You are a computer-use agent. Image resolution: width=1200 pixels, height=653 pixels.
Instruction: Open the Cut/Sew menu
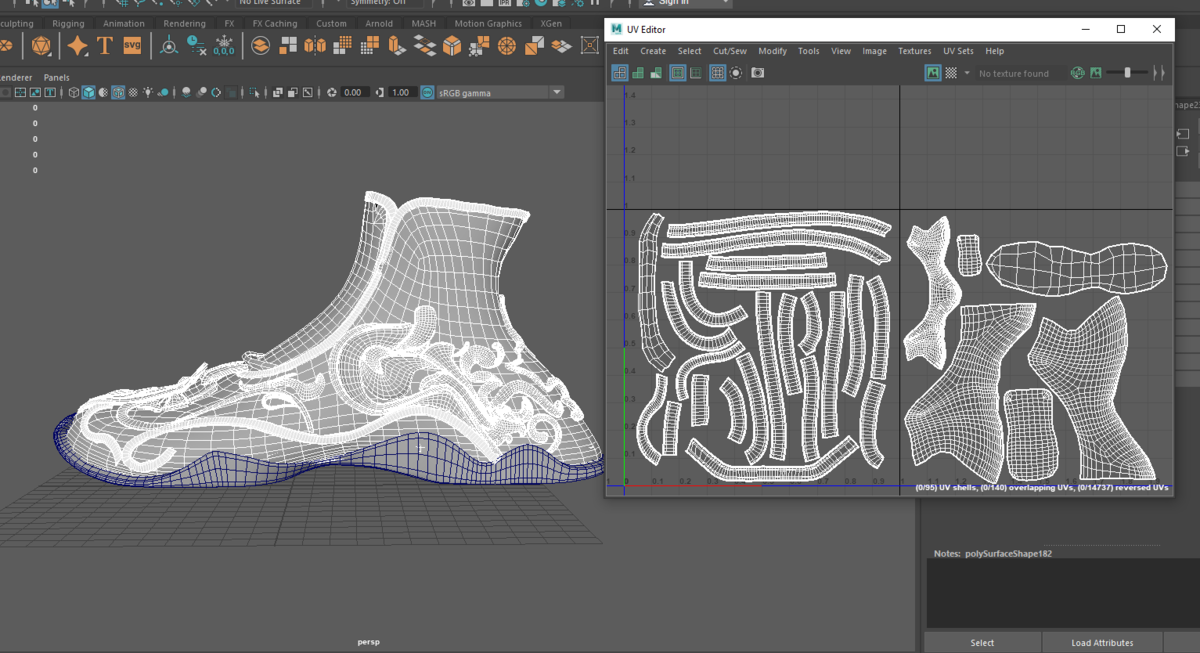click(729, 51)
